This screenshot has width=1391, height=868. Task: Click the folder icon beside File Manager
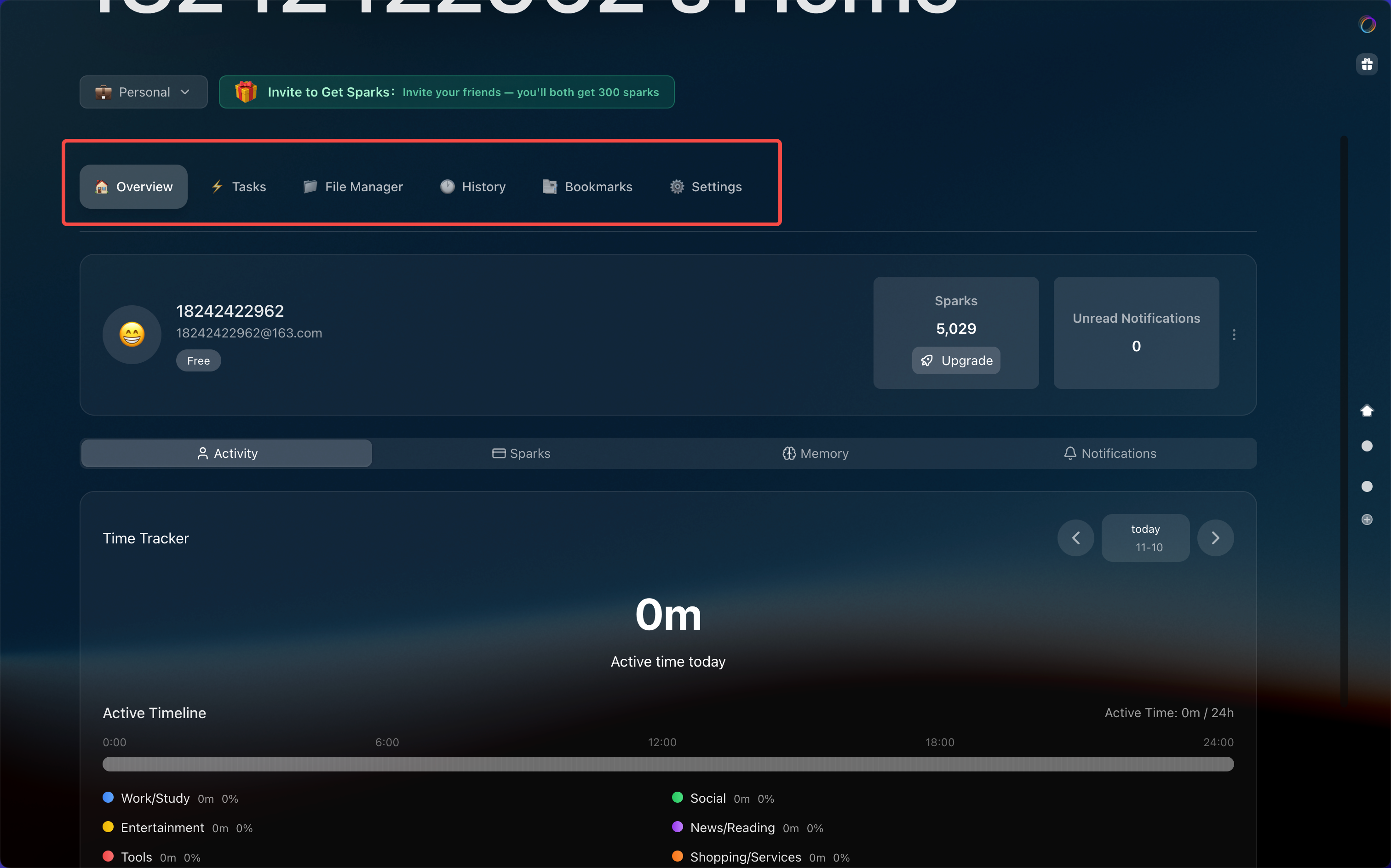coord(310,187)
